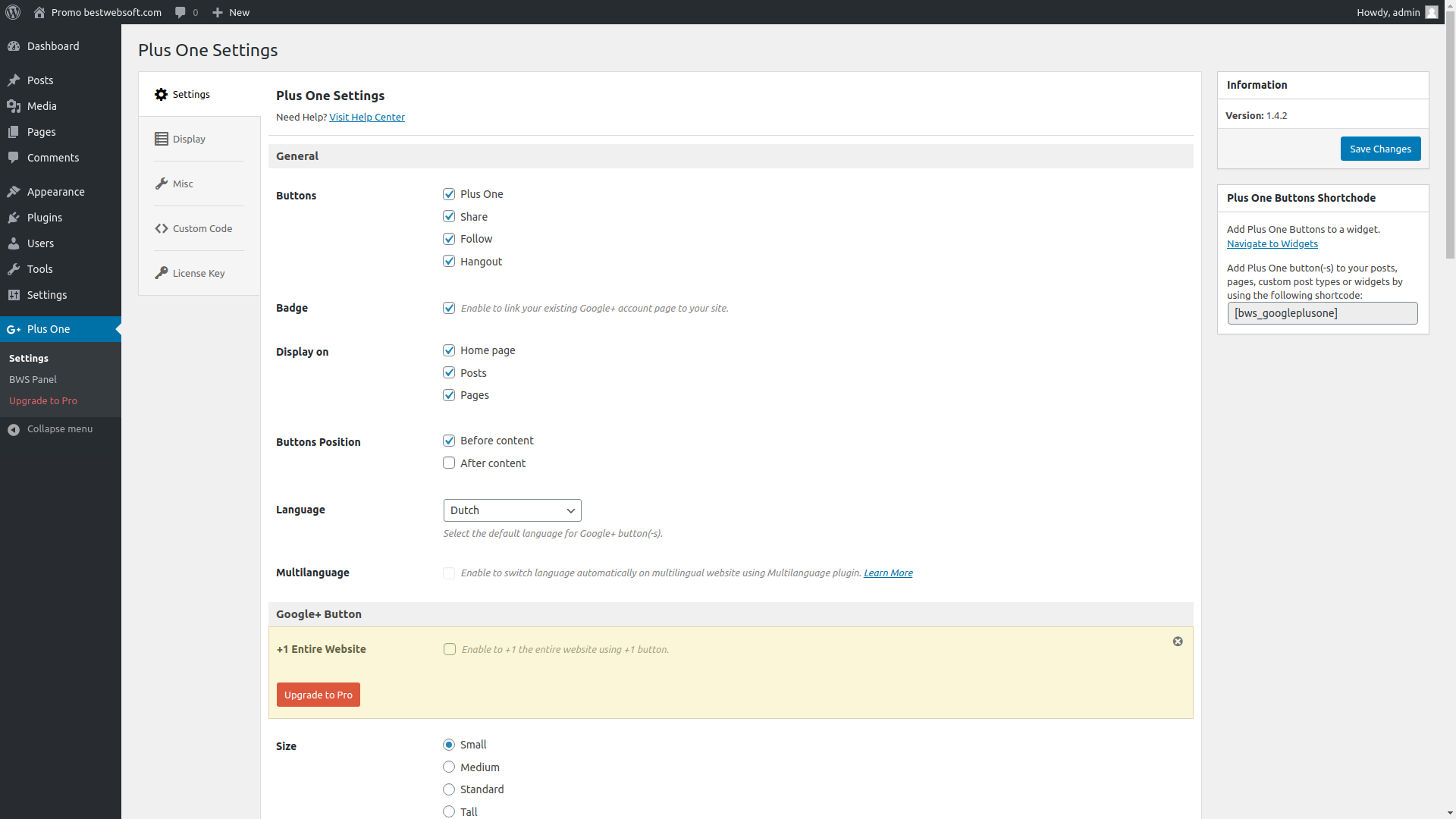Viewport: 1456px width, 819px height.
Task: Uncheck Display on Posts
Action: click(449, 373)
